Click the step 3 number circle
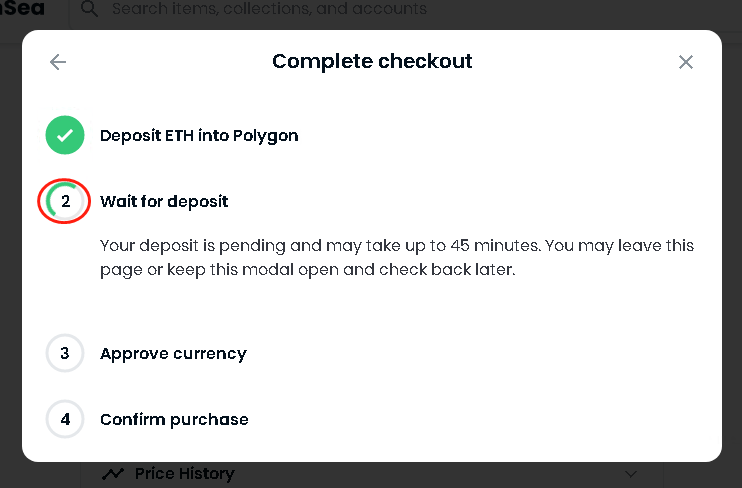 click(x=65, y=353)
